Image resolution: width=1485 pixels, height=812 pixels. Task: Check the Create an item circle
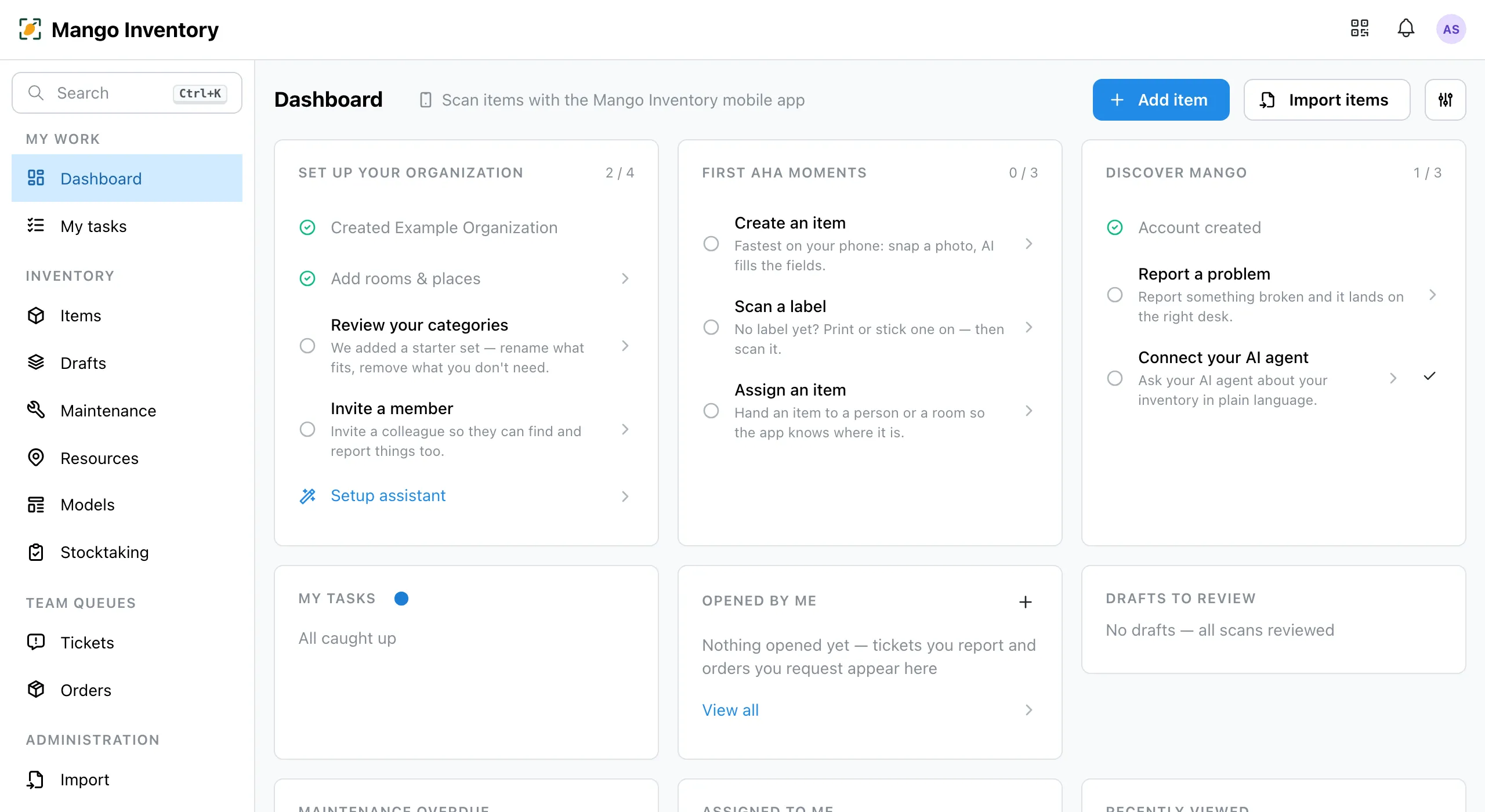coord(711,244)
